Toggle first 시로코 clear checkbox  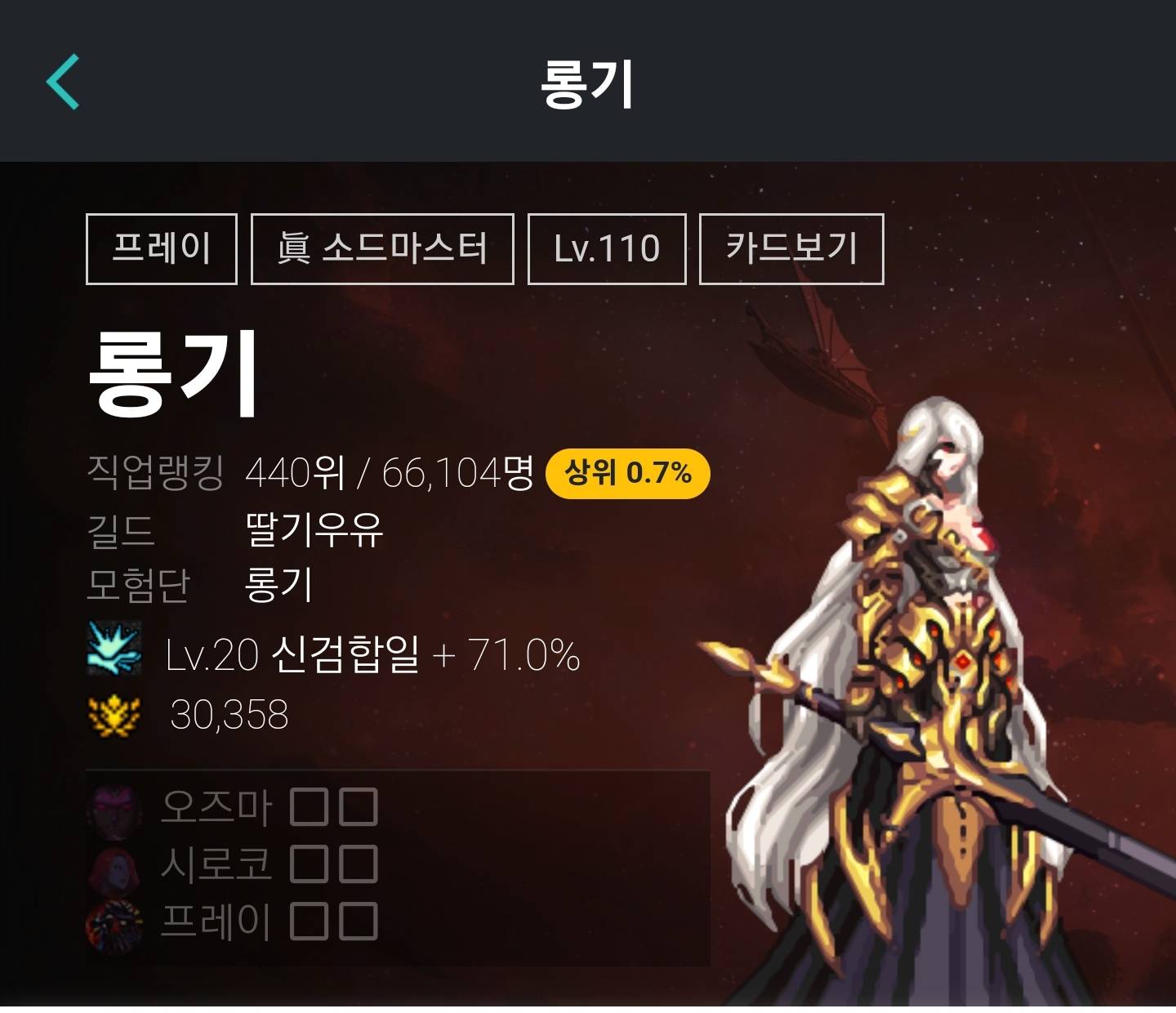[310, 864]
